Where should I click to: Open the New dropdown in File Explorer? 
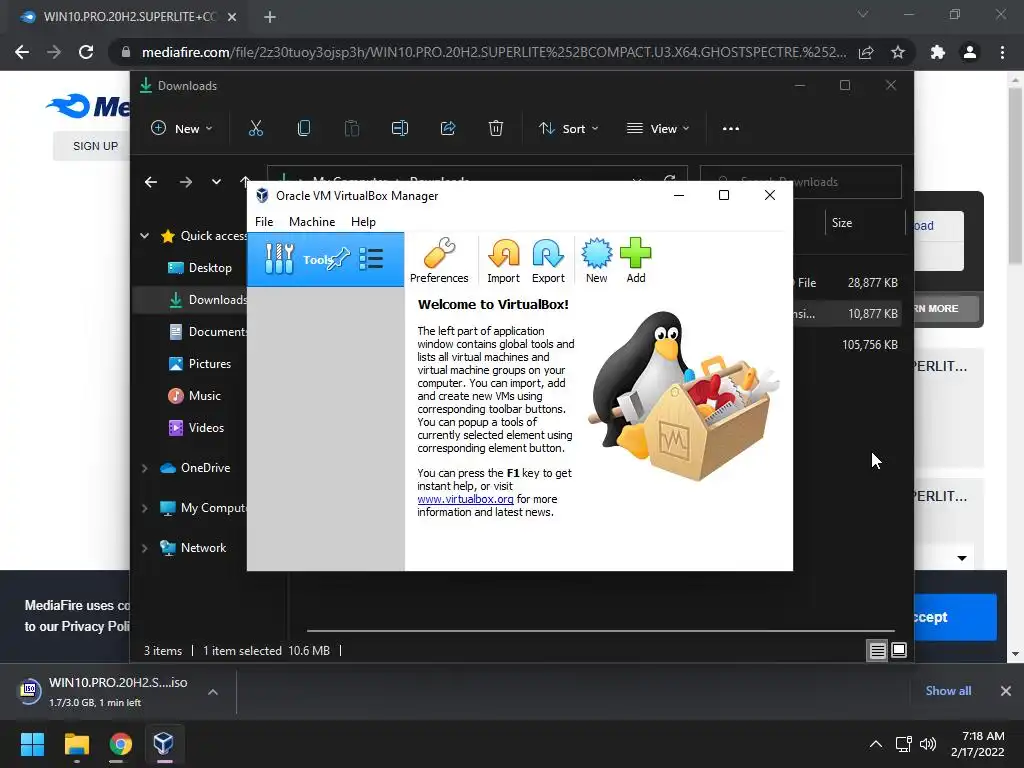pos(182,129)
